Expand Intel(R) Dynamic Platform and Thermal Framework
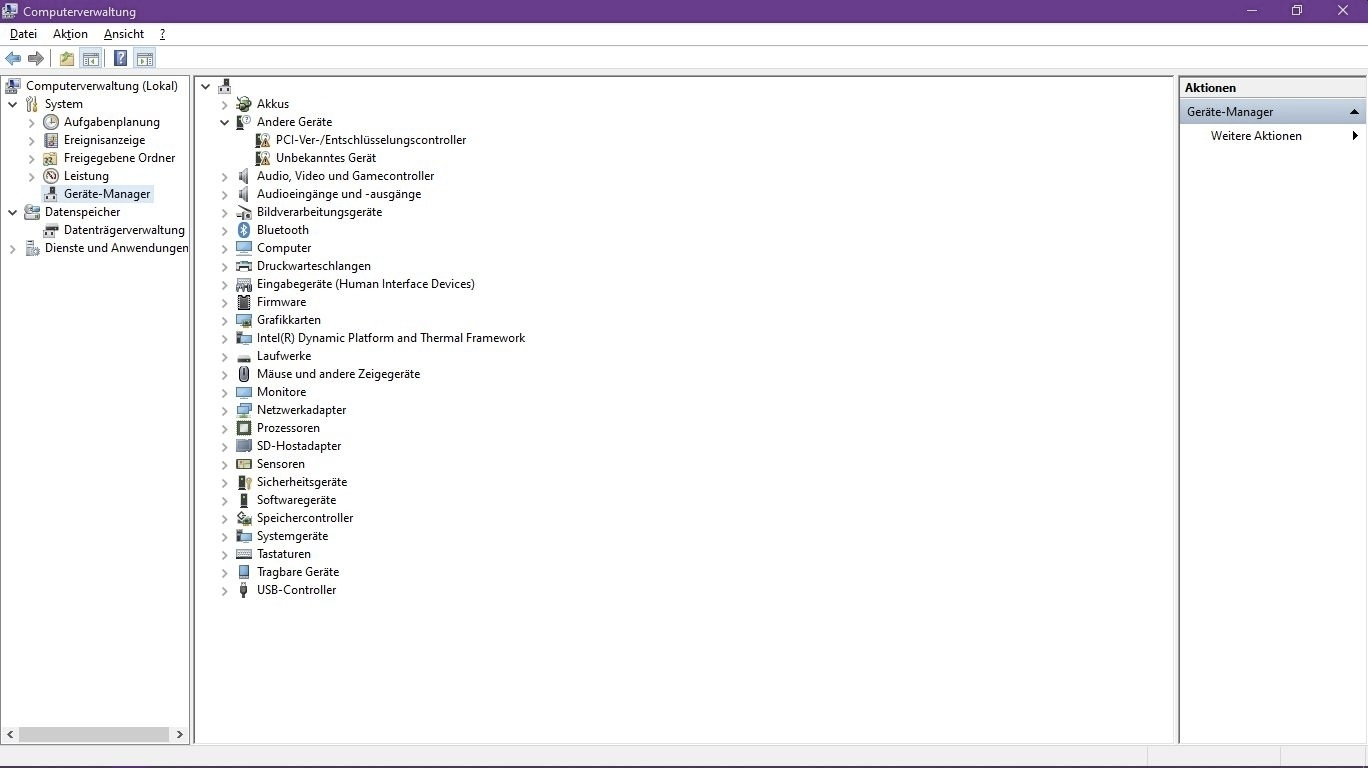Image resolution: width=1368 pixels, height=768 pixels. [225, 338]
